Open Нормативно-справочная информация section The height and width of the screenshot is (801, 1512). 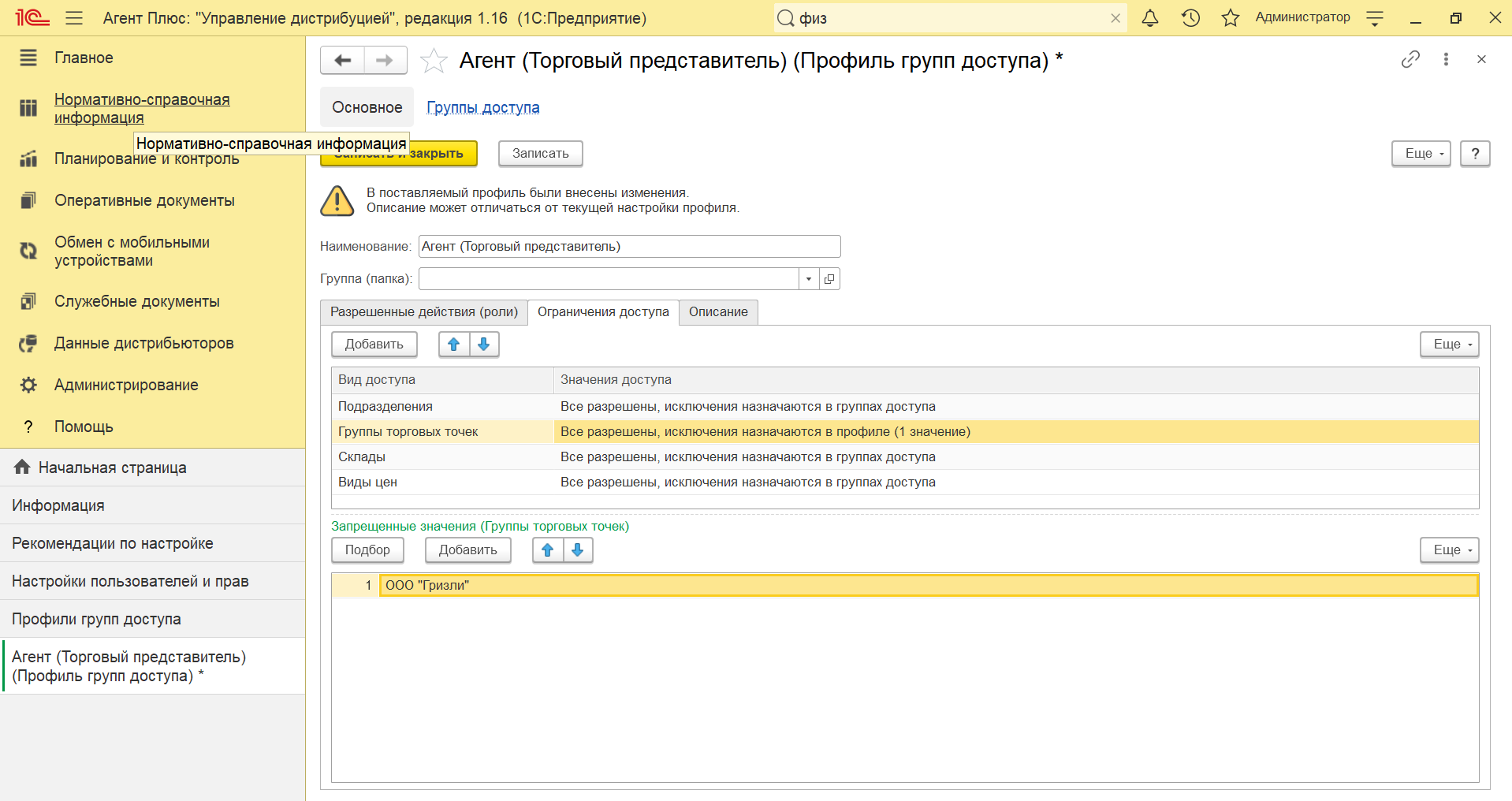[142, 109]
